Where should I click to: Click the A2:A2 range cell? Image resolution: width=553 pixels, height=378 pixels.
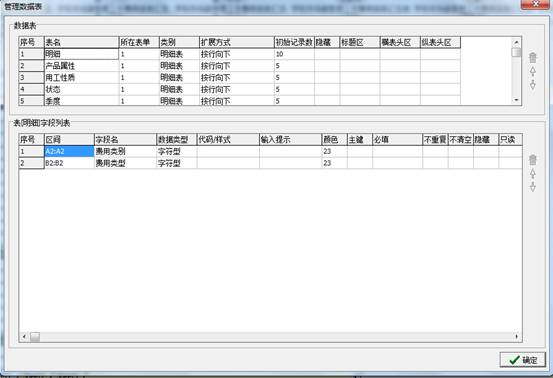[69, 151]
